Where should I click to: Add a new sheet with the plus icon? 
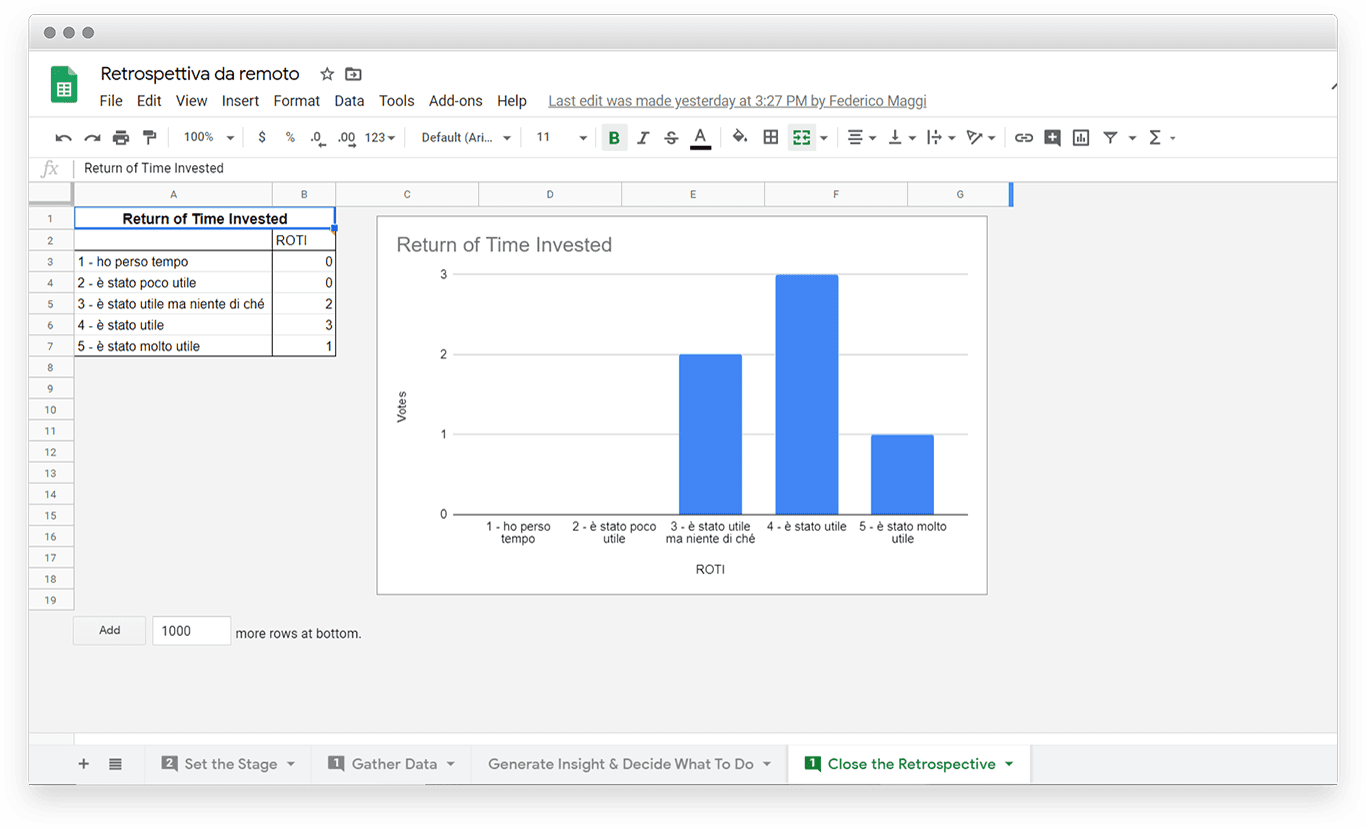coord(84,764)
